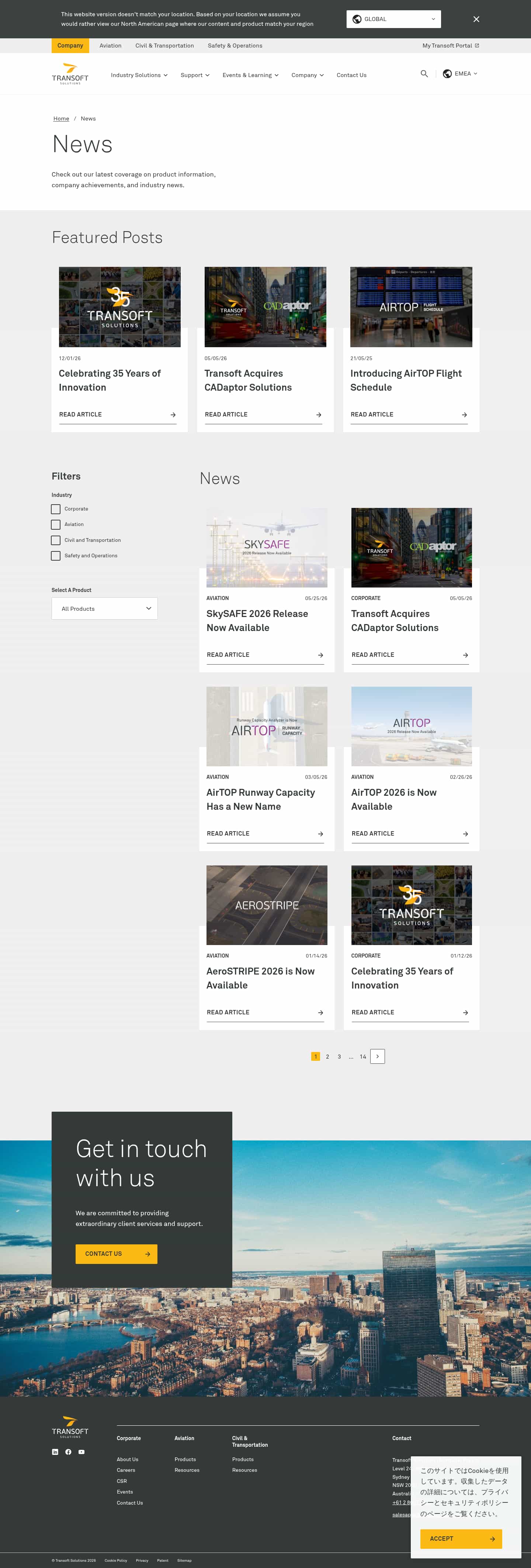Click the Transoft Solutions header logo

[70, 74]
